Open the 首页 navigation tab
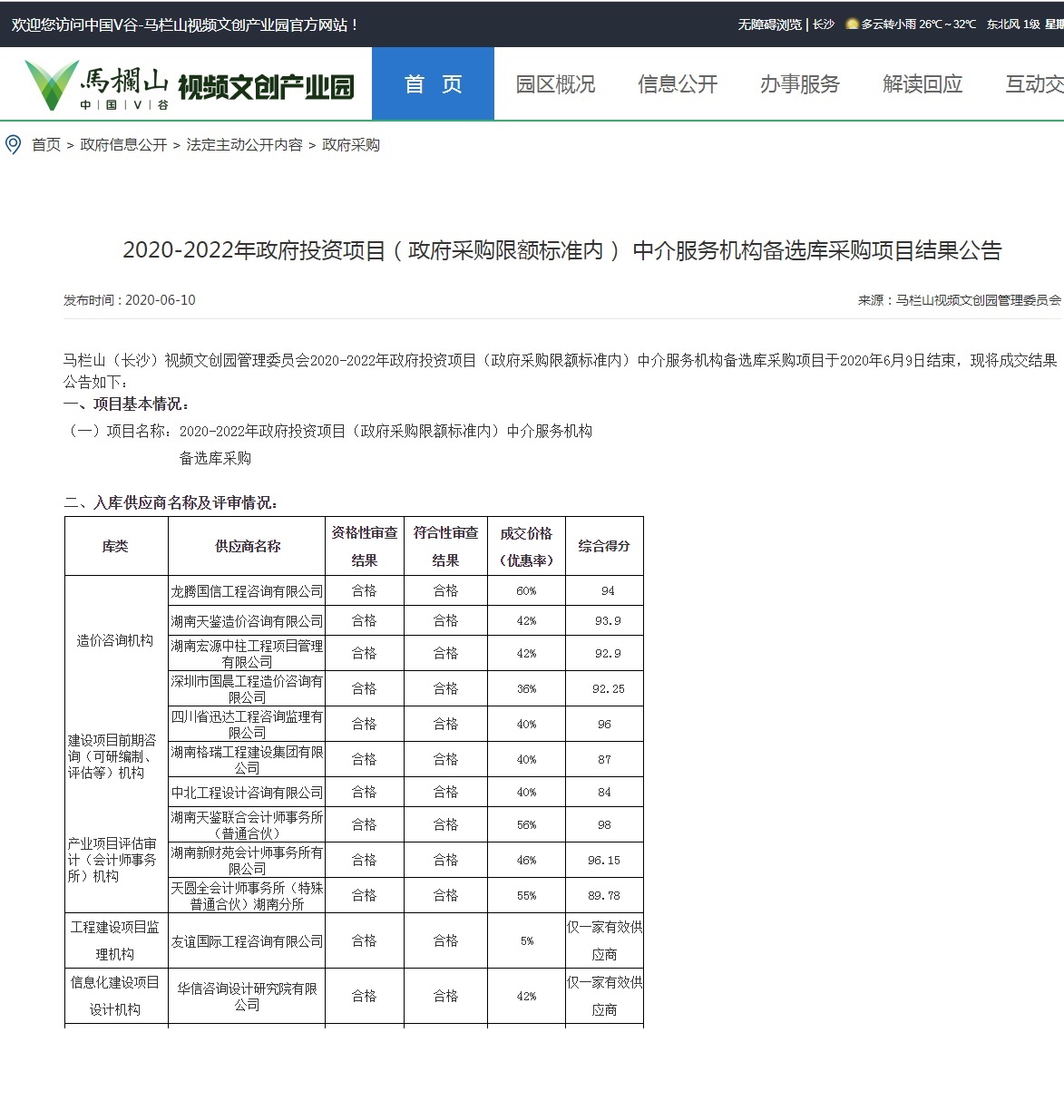Viewport: 1064px width, 1120px height. coord(433,84)
